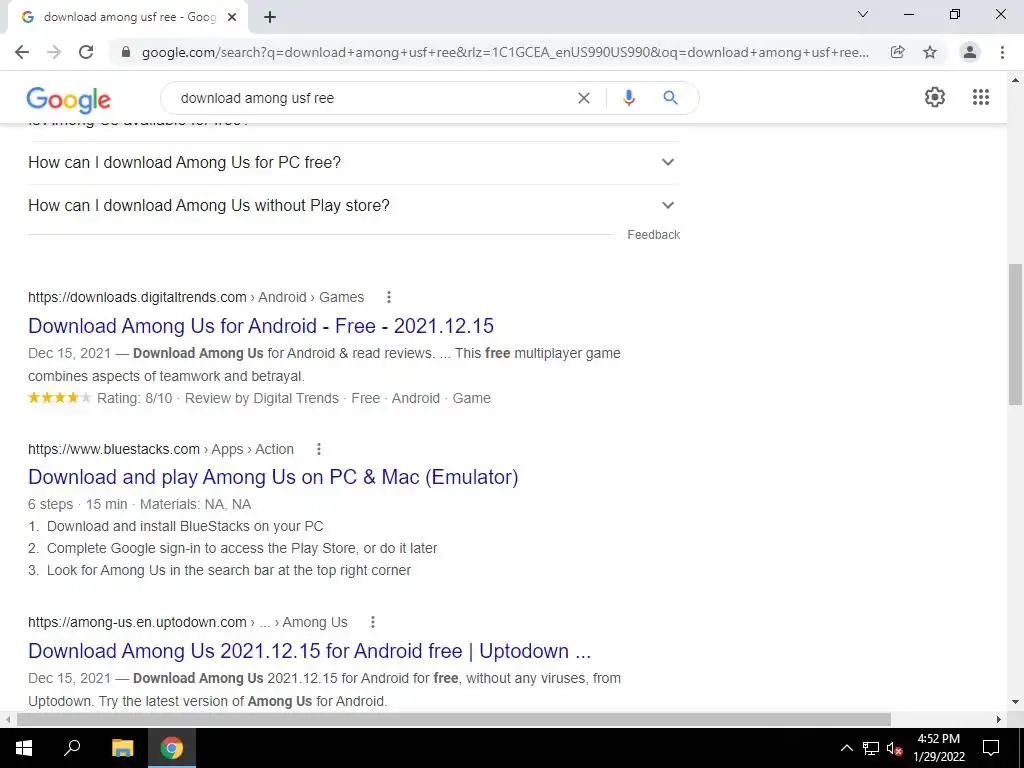This screenshot has height=768, width=1024.
Task: Open options for the uptodown result
Action: 373,622
